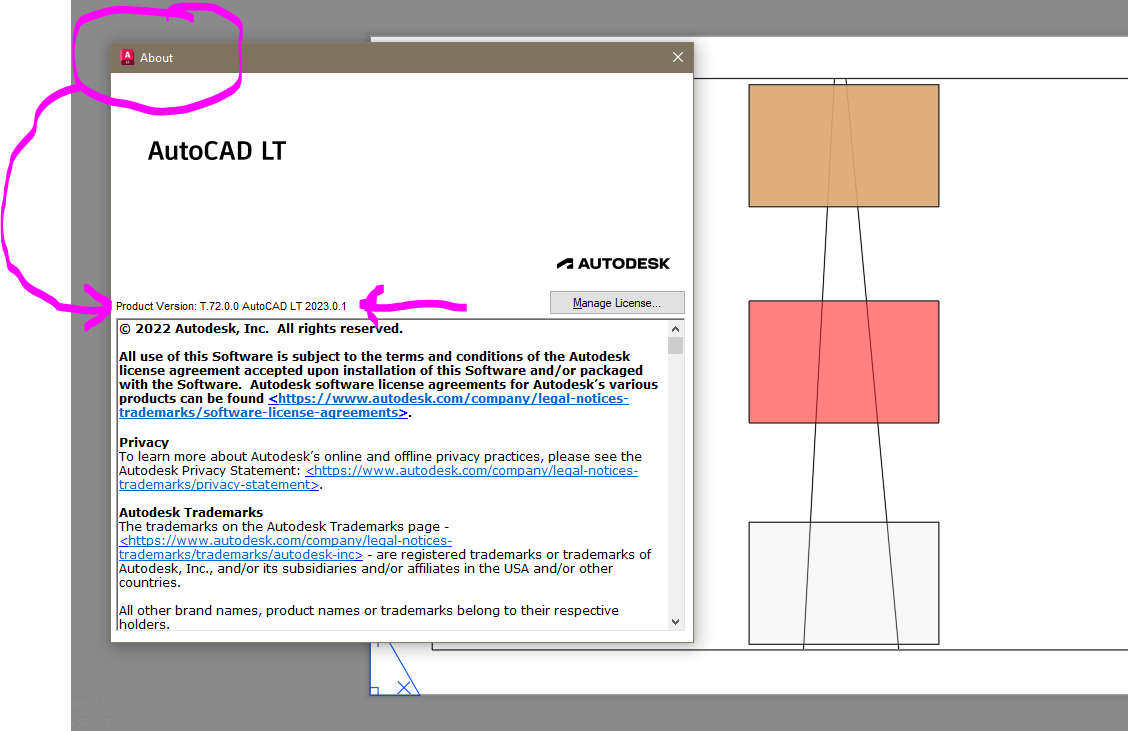This screenshot has height=731, width=1128.
Task: Click the copyright notice line
Action: tap(260, 328)
